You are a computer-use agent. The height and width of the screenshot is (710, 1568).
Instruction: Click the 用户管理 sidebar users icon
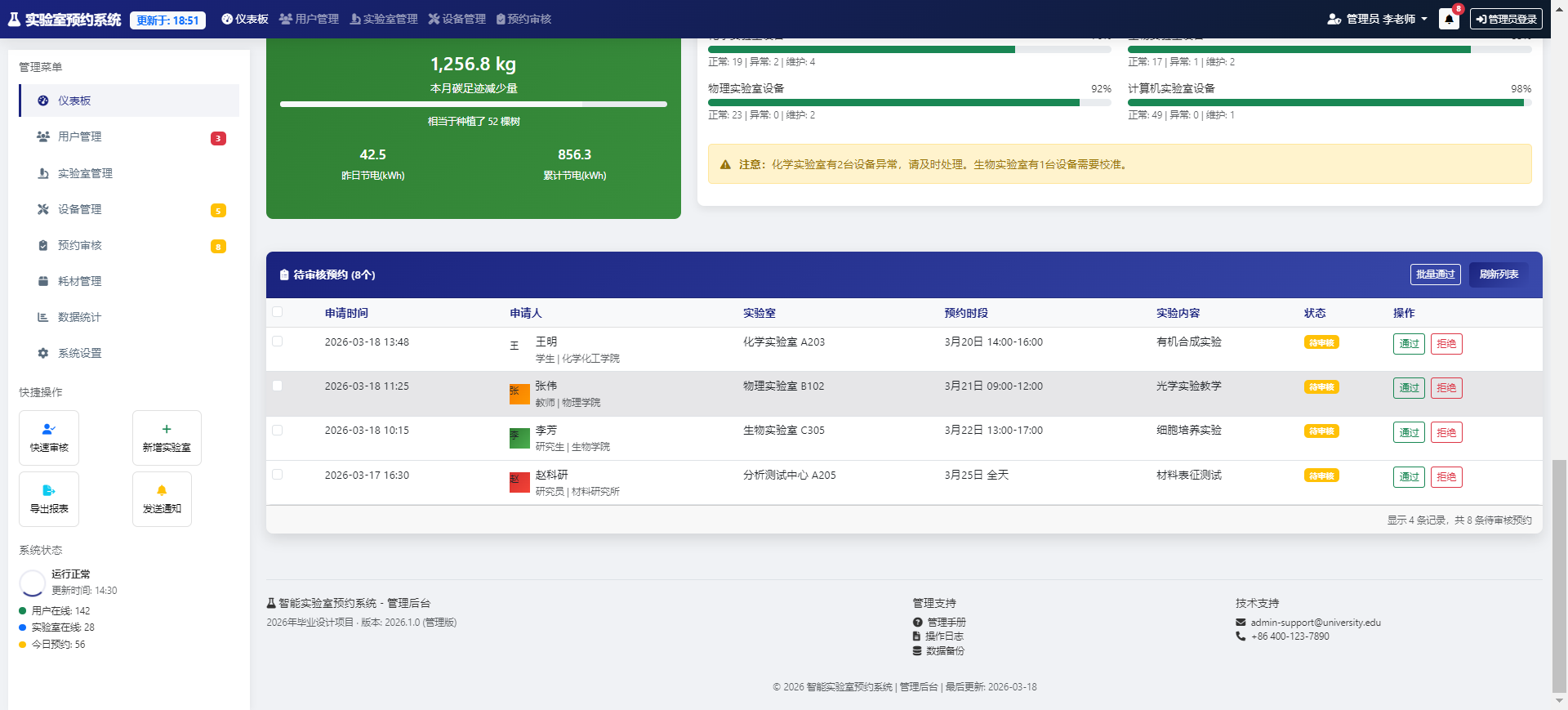[43, 136]
